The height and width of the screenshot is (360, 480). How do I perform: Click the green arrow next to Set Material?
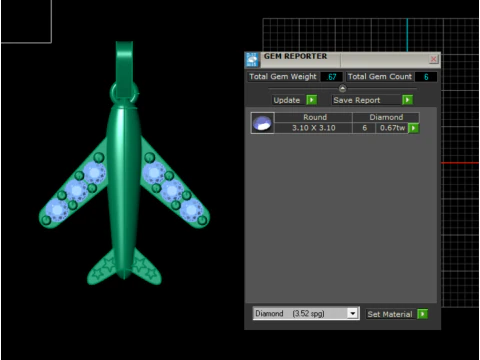coord(422,314)
